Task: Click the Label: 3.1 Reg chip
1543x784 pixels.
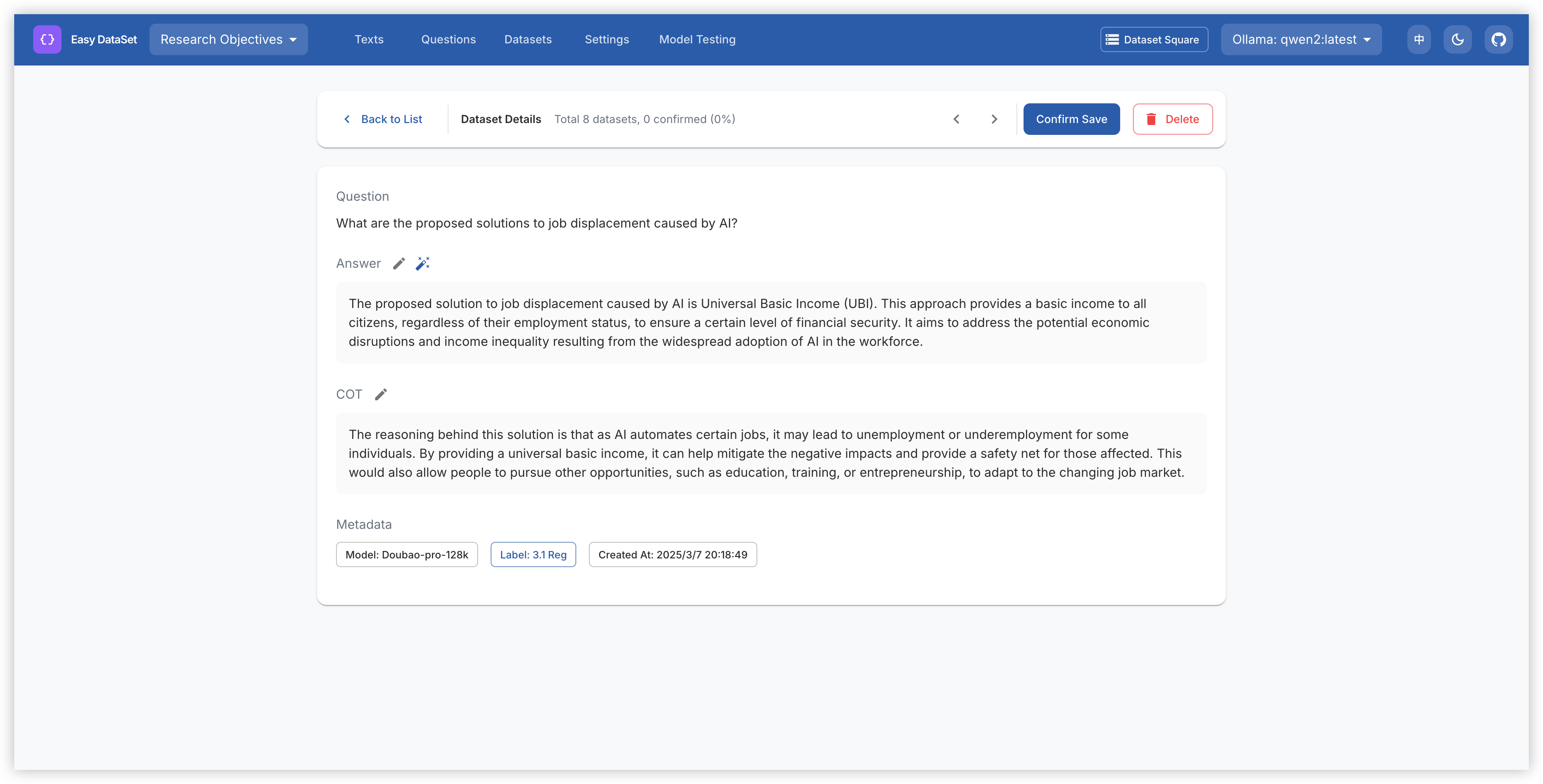Action: [533, 554]
